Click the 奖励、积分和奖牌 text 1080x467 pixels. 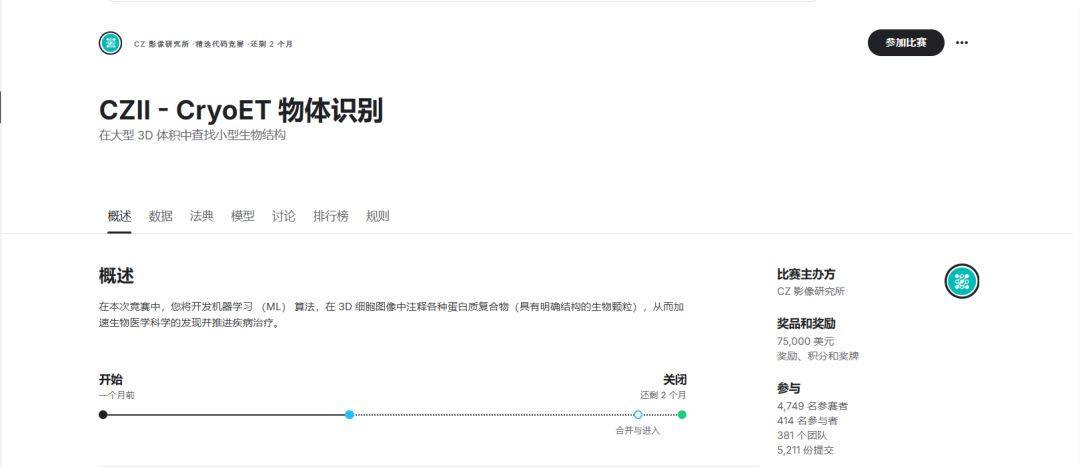point(818,356)
